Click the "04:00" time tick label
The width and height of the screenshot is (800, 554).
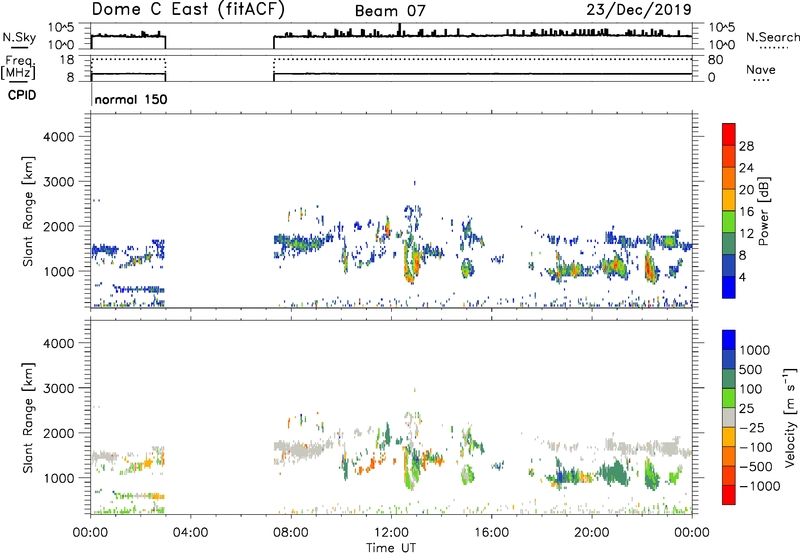[x=190, y=533]
